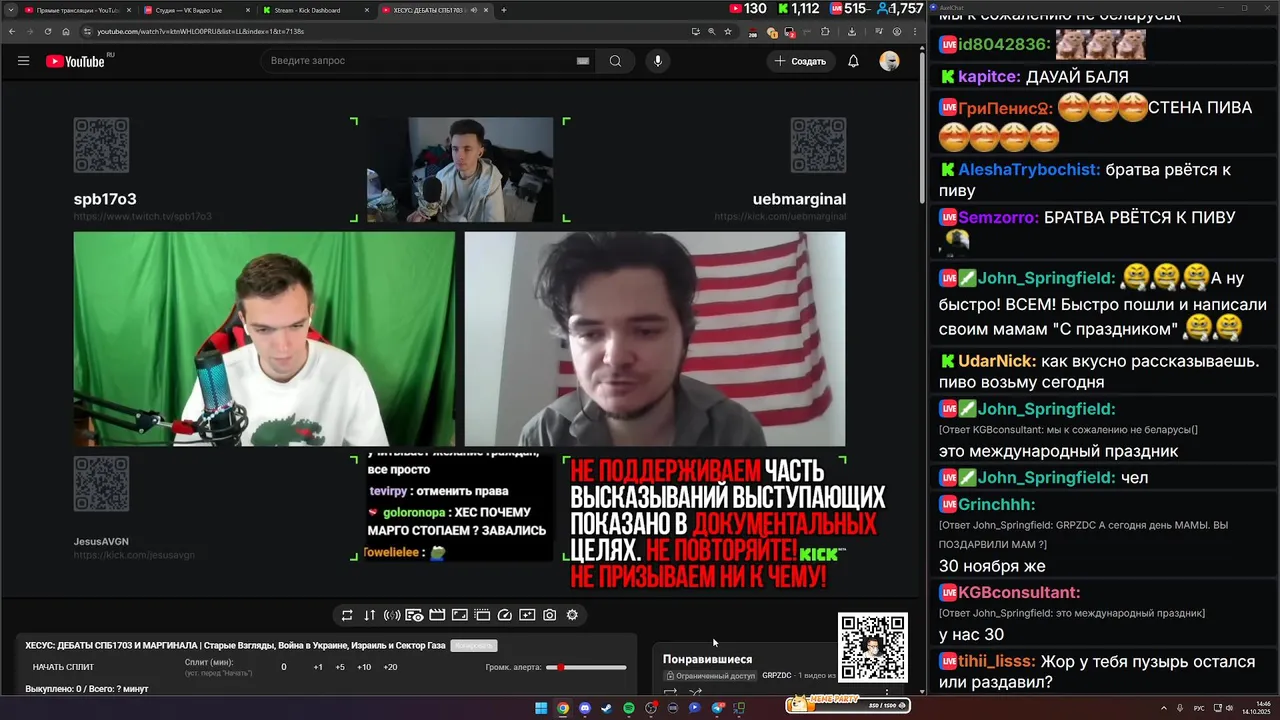Adjust the Громк. алерта volume slider

coord(586,667)
